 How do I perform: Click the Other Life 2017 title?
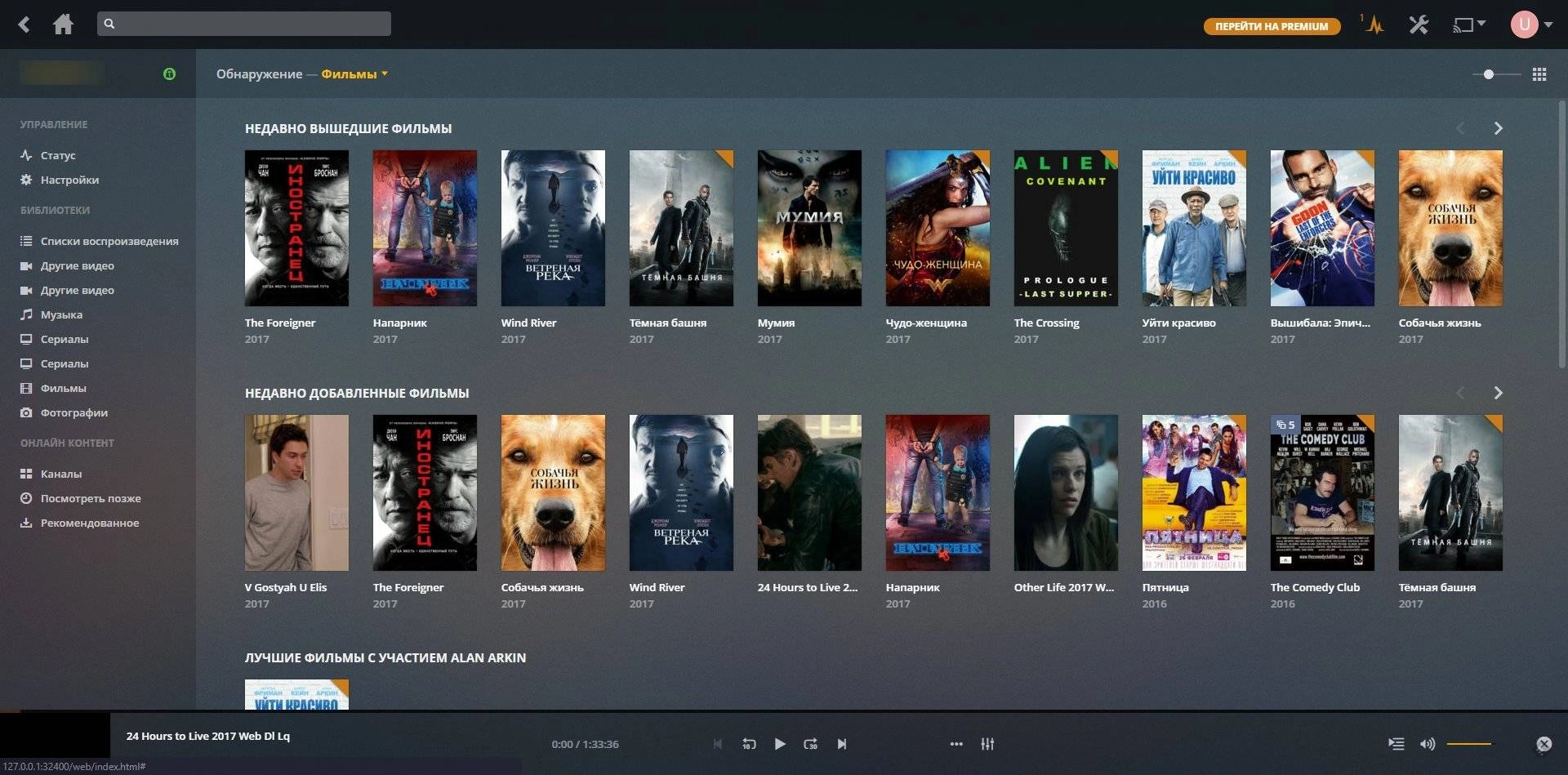(x=1064, y=587)
